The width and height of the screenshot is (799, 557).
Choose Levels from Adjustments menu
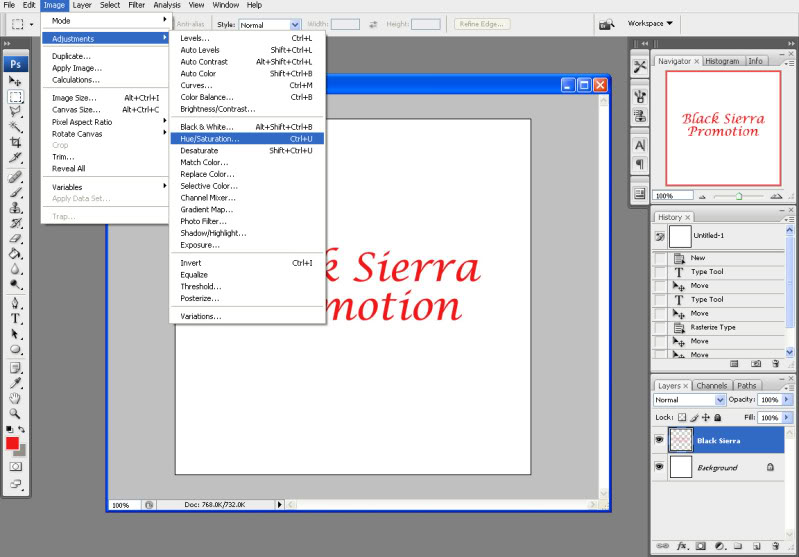tap(247, 38)
